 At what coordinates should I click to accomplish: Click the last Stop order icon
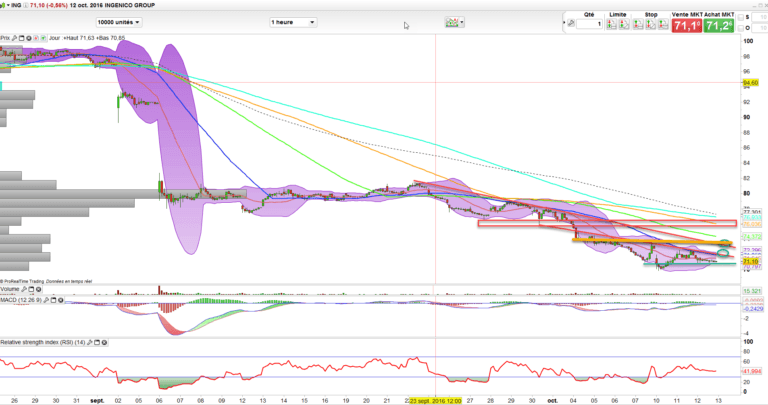pyautogui.click(x=661, y=24)
